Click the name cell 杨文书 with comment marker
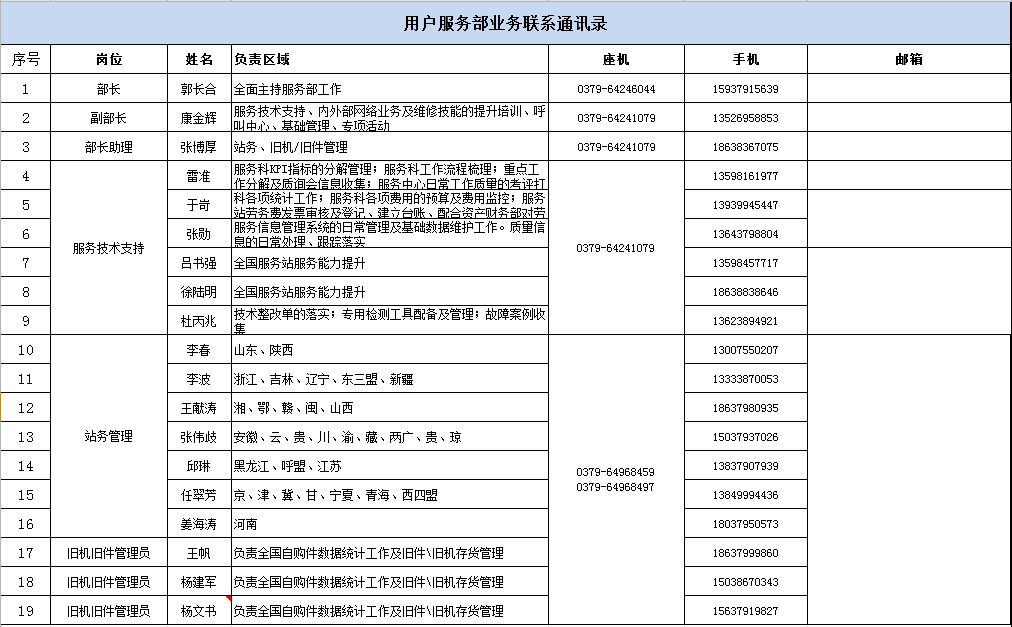This screenshot has height=627, width=1012. [x=198, y=611]
